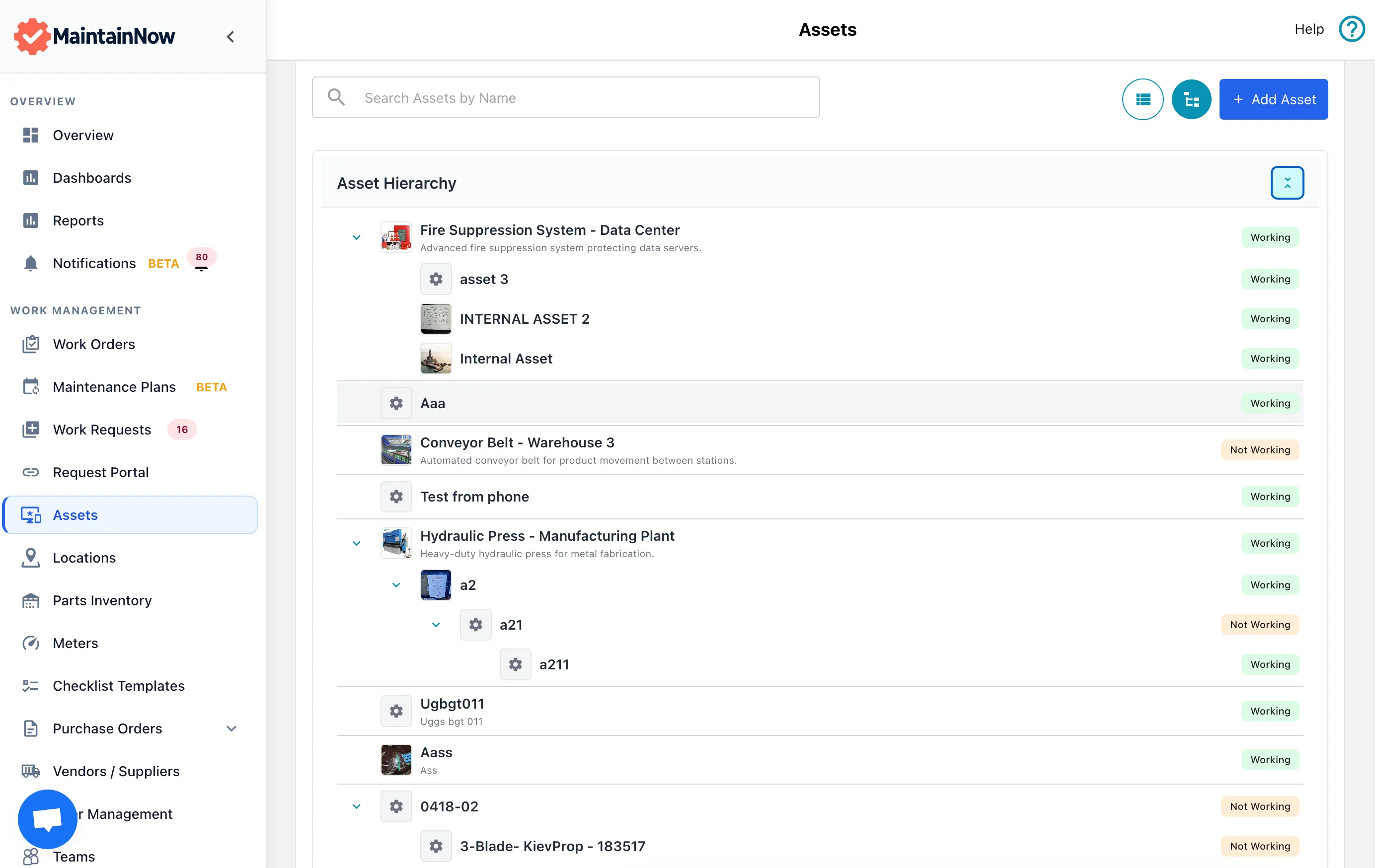Collapse the sidebar with the chevron arrow
The width and height of the screenshot is (1375, 868).
coord(230,37)
